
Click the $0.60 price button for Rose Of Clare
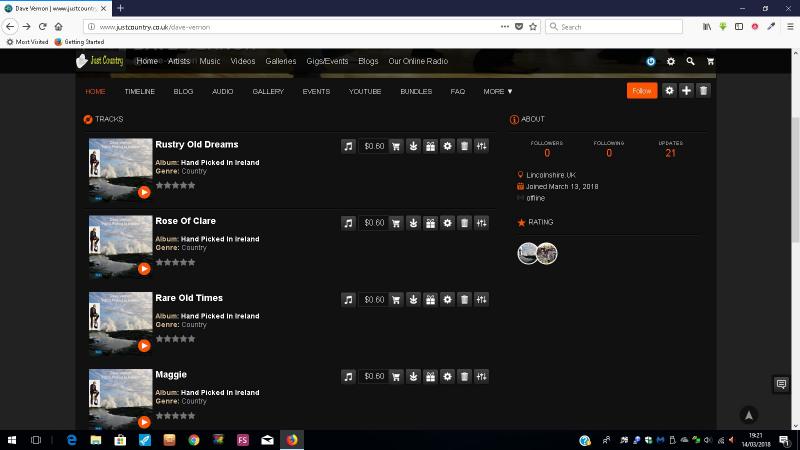374,223
